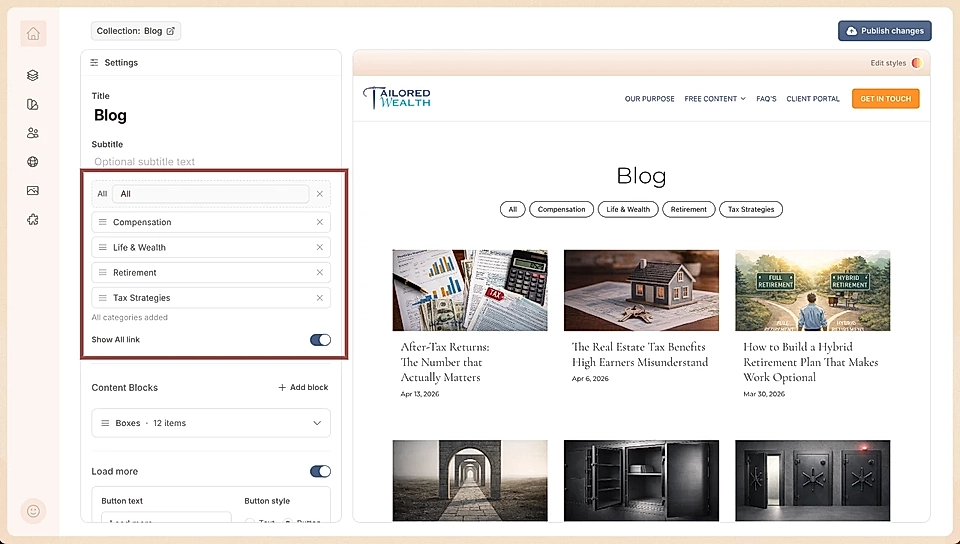The image size is (960, 544).
Task: Toggle the Show All link switch
Action: click(x=320, y=340)
